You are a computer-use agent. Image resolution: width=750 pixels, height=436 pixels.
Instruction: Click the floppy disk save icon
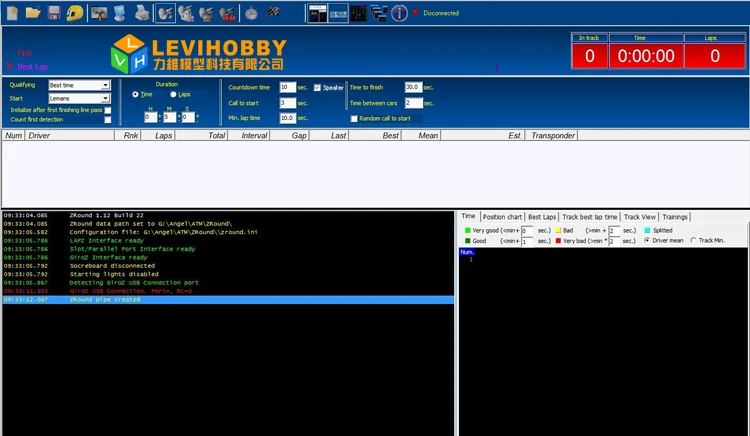54,13
